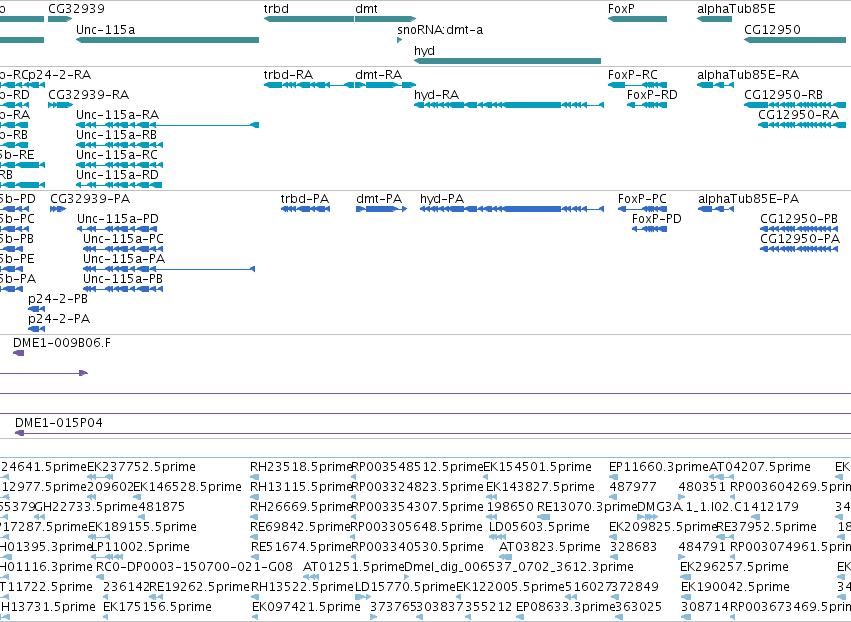Select the Unc-115a-RA transcript
The image size is (851, 622).
coord(167,125)
